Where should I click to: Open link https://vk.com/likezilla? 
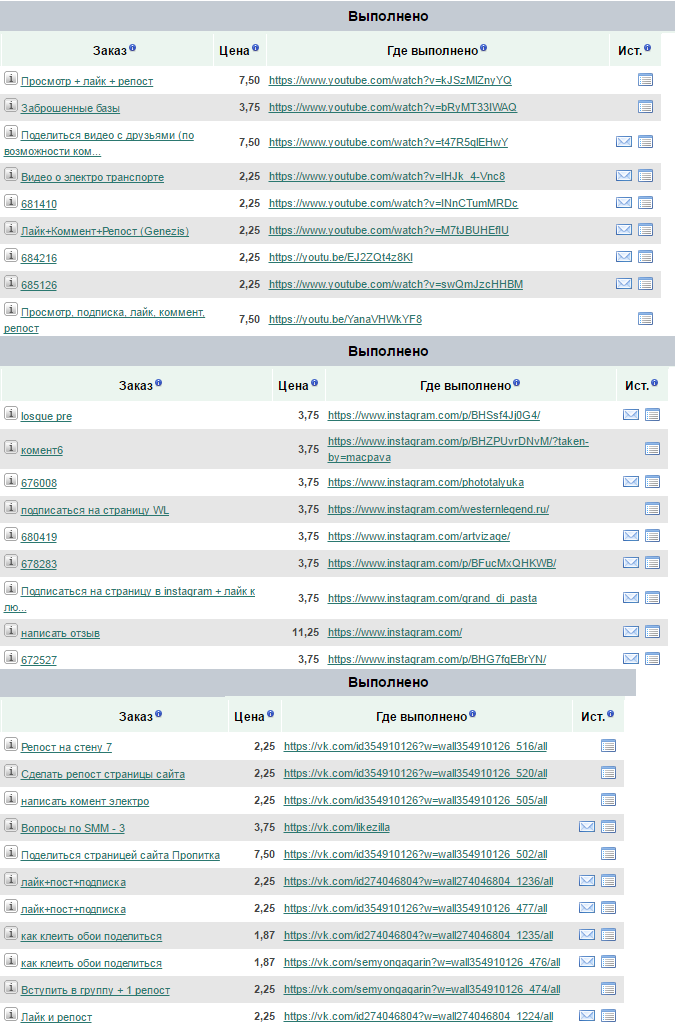[x=337, y=827]
